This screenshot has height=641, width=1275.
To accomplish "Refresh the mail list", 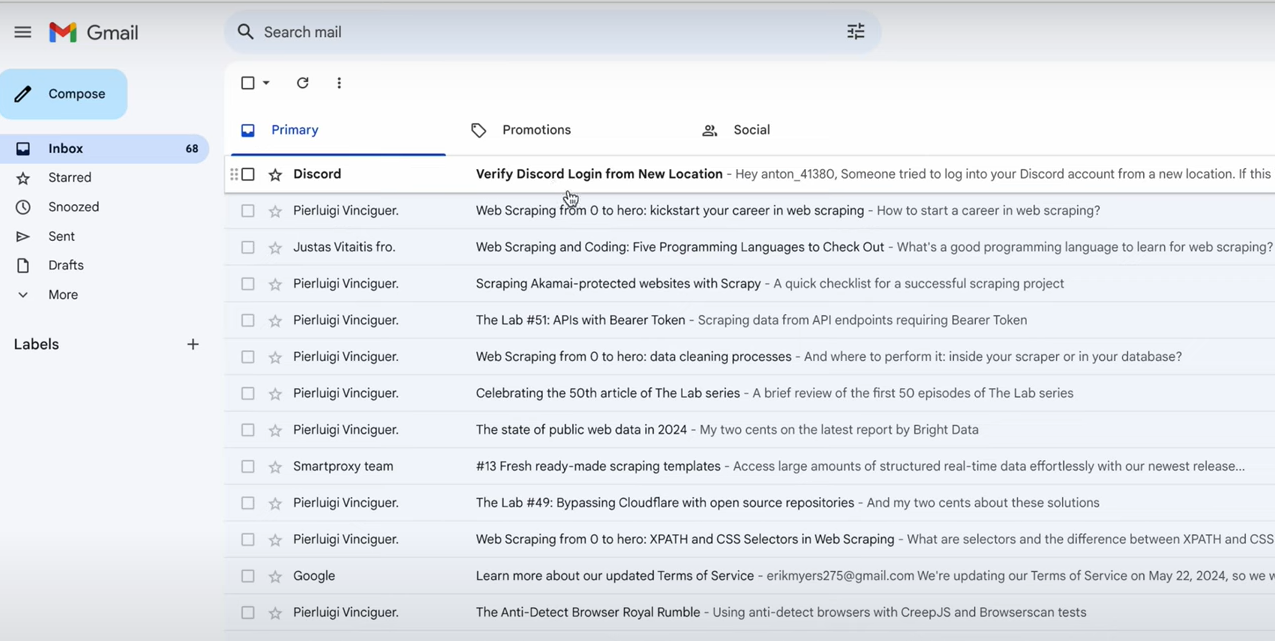I will click(x=303, y=83).
